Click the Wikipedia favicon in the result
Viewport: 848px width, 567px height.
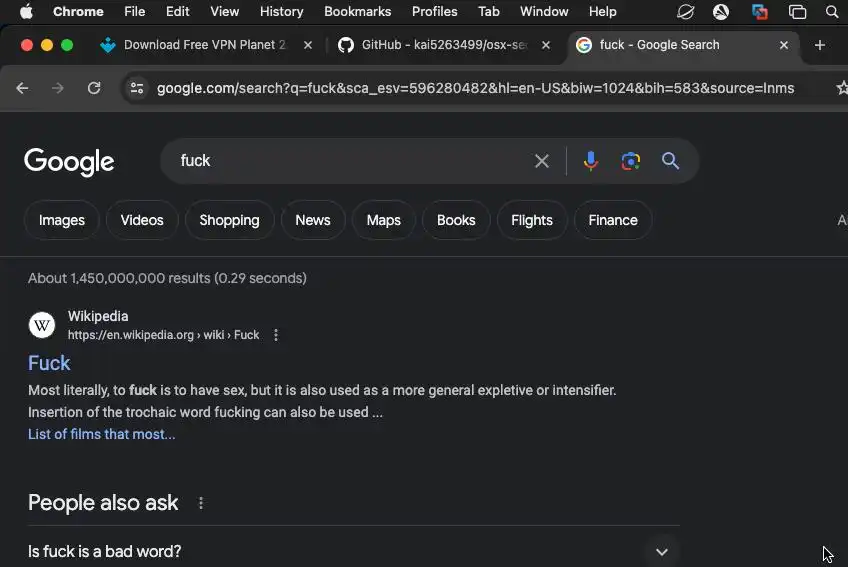(x=42, y=325)
